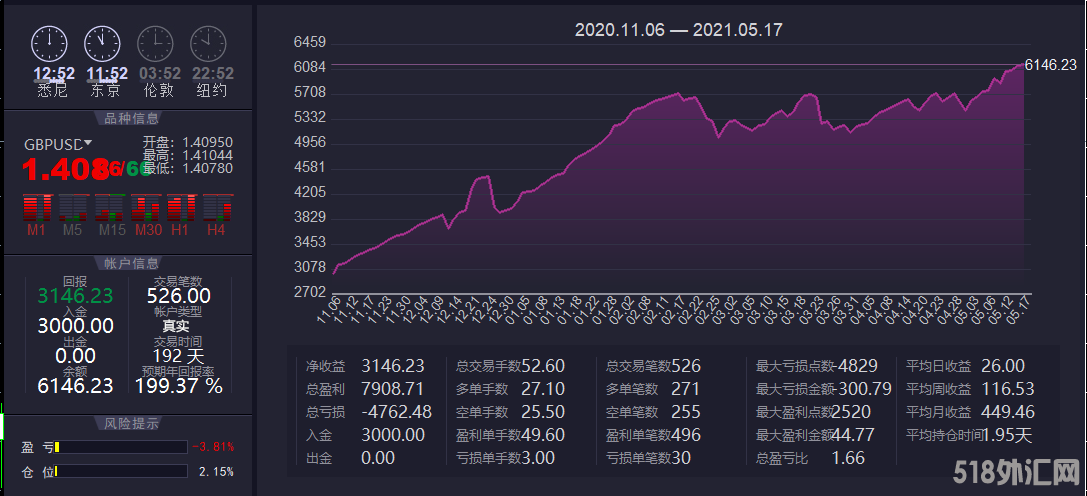This screenshot has width=1087, height=496.
Task: Click the 26.00 average daily return
Action: pyautogui.click(x=1003, y=366)
